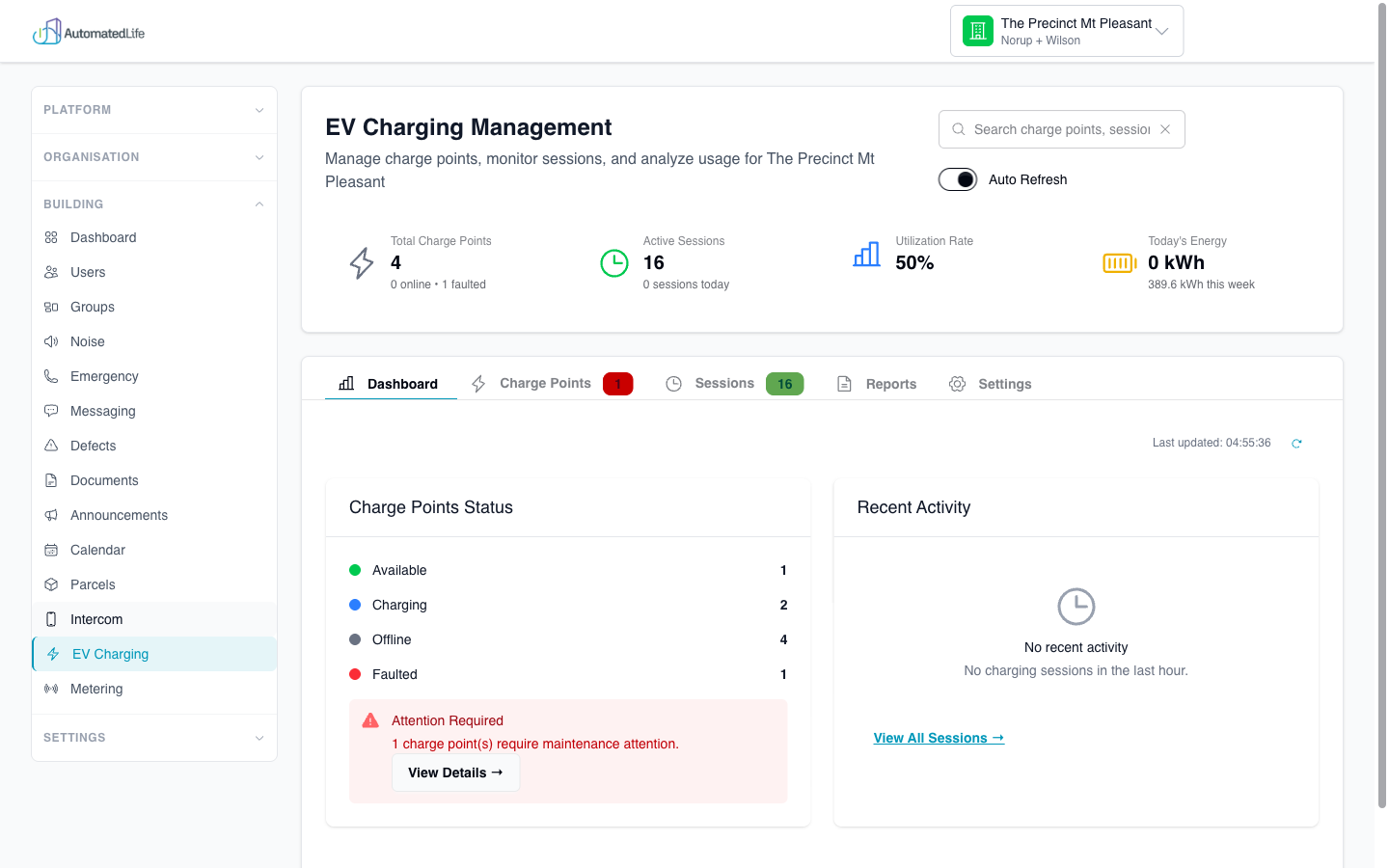
Task: Follow the View All Sessions link
Action: [x=938, y=738]
